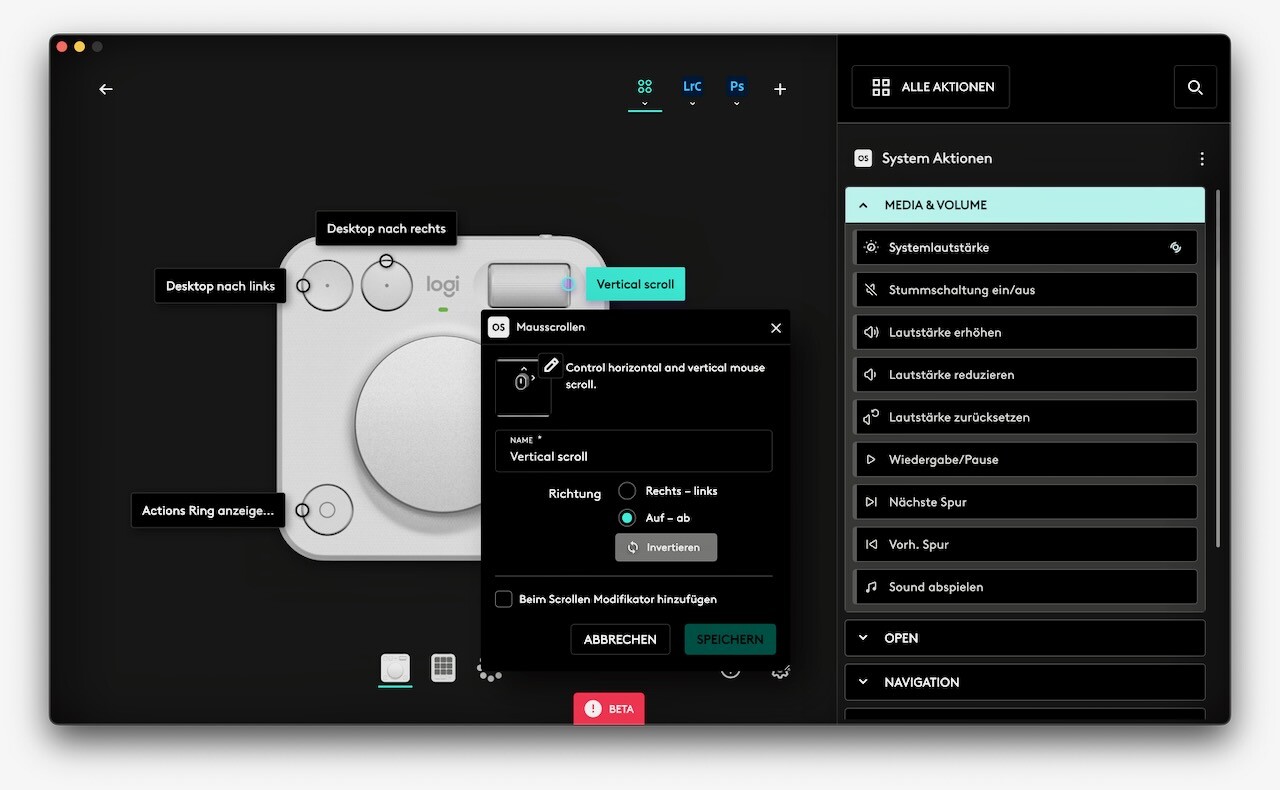This screenshot has width=1280, height=790.
Task: Choose Wiedergabe/Pause action
Action: click(x=1024, y=460)
